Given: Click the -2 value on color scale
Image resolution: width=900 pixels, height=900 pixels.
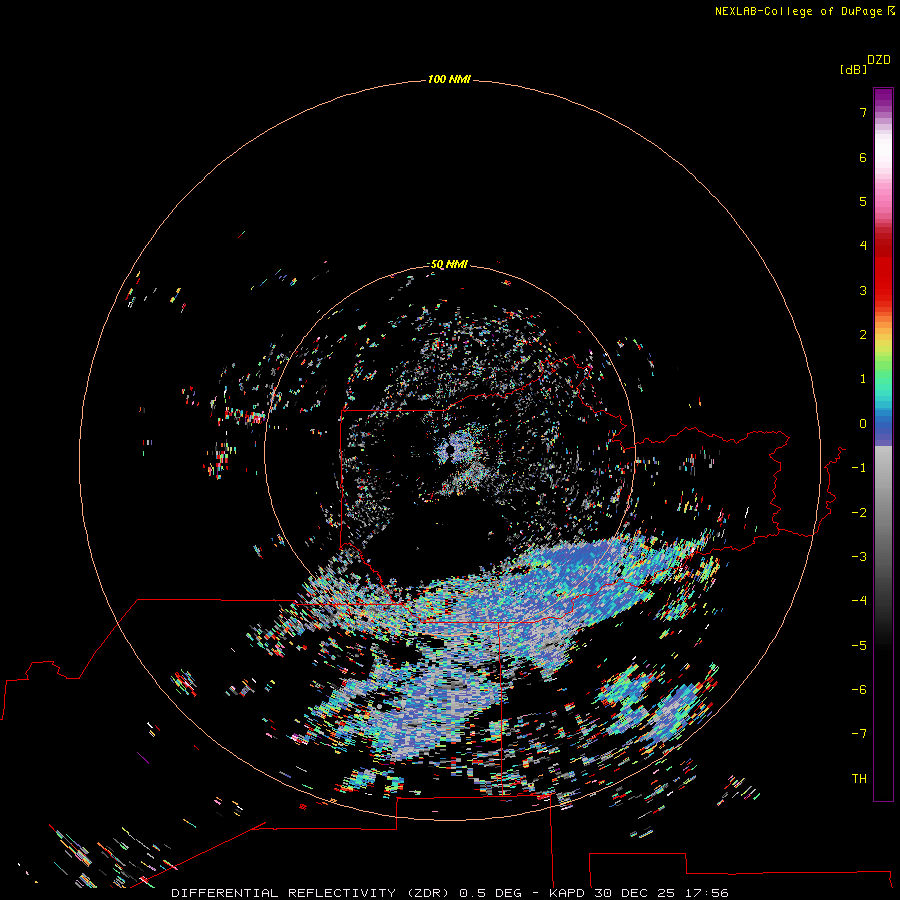Looking at the screenshot, I should point(859,513).
